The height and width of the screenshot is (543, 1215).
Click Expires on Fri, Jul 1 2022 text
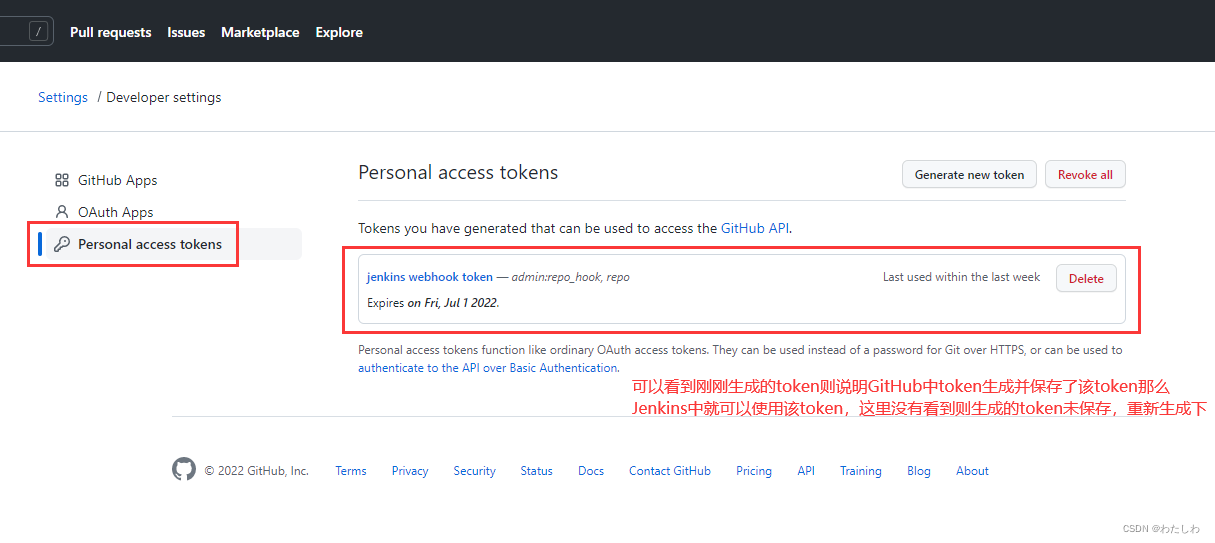433,302
